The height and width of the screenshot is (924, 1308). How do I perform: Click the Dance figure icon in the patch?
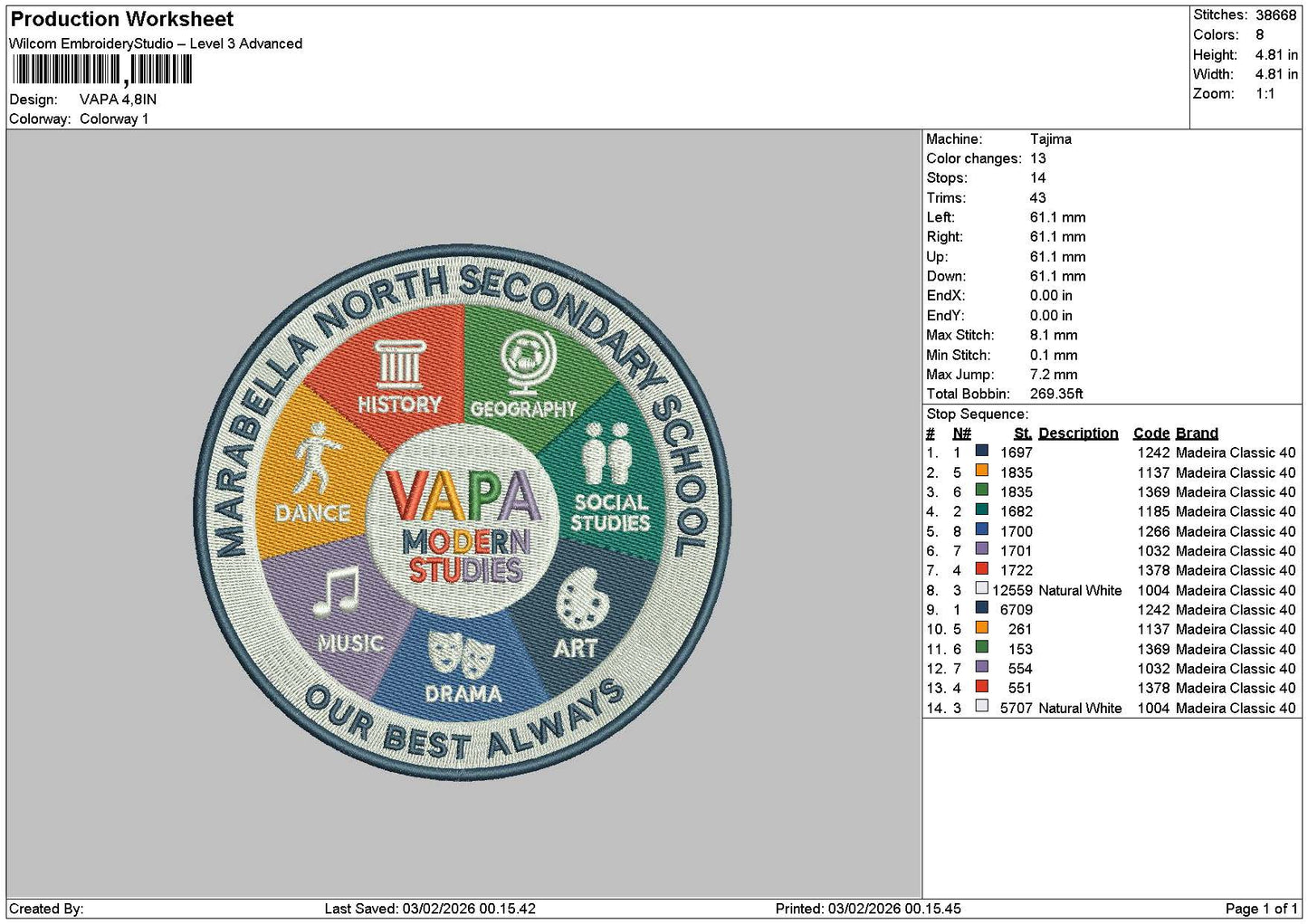316,459
